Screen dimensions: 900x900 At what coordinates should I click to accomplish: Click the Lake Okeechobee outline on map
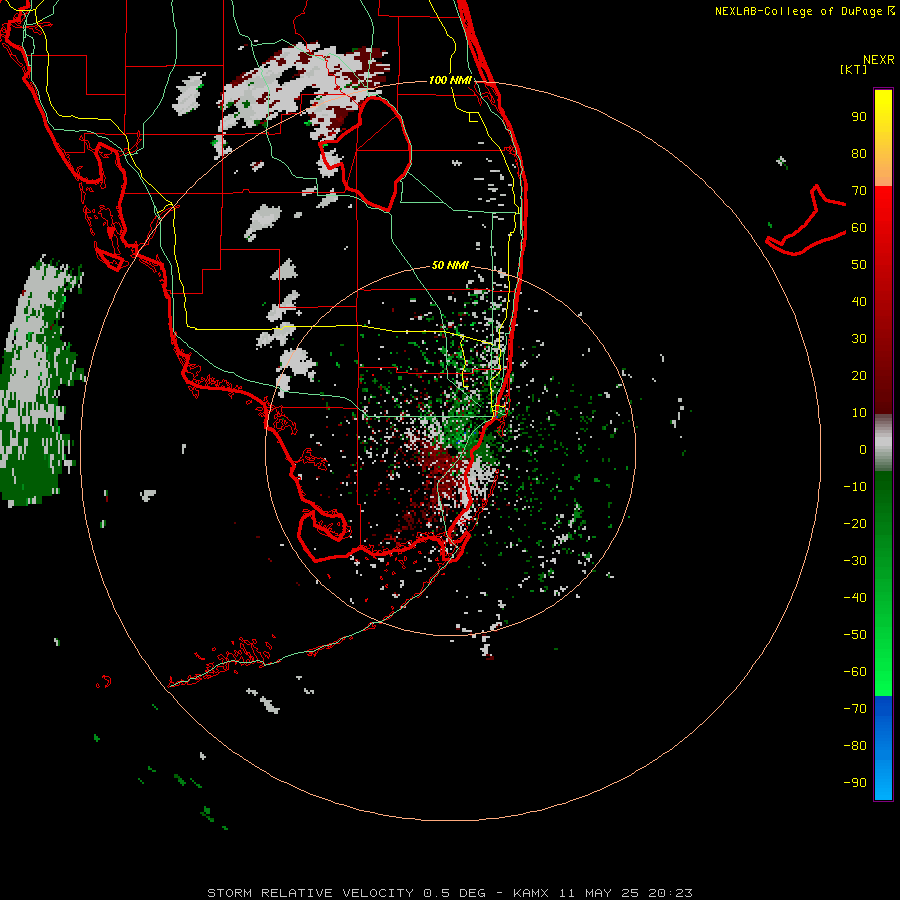click(366, 153)
